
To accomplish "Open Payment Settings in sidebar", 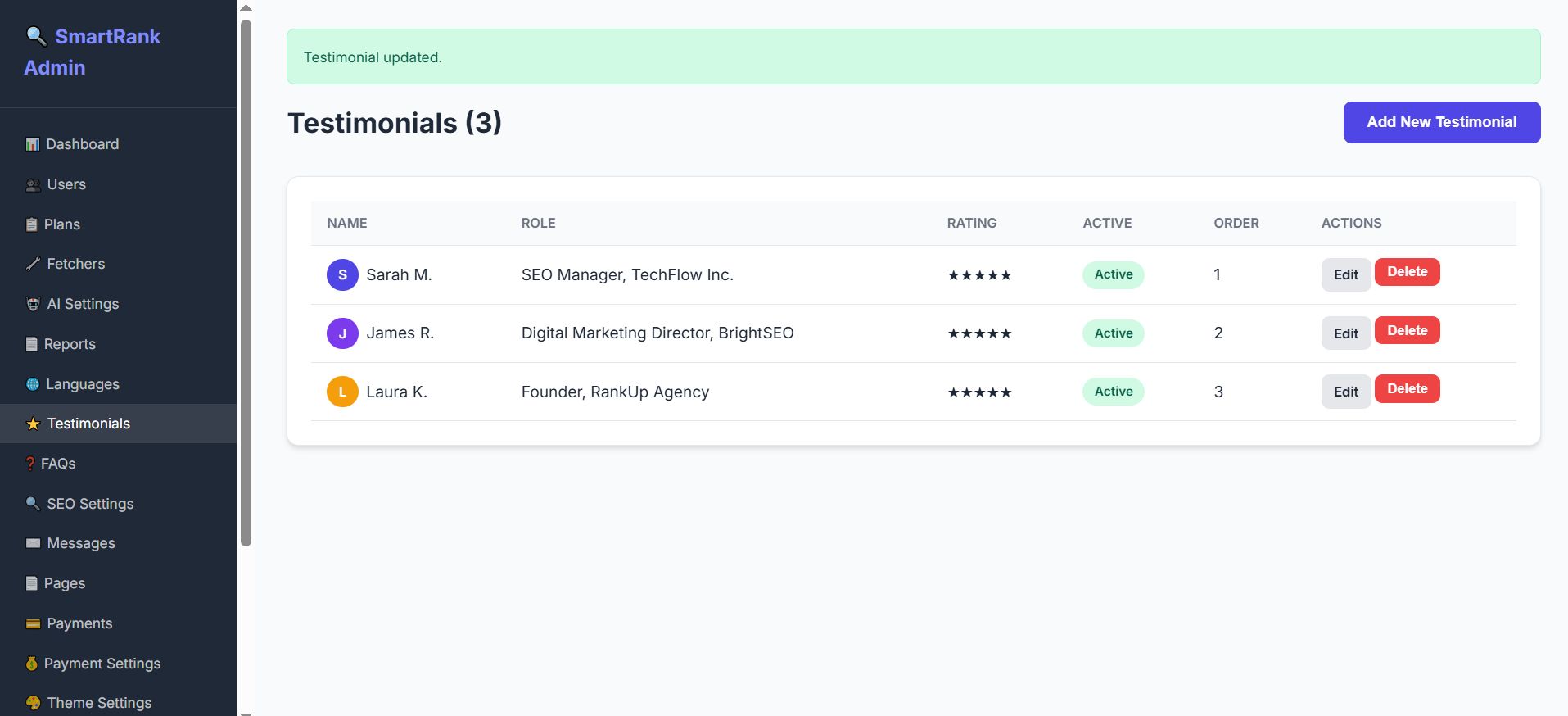I will [102, 664].
